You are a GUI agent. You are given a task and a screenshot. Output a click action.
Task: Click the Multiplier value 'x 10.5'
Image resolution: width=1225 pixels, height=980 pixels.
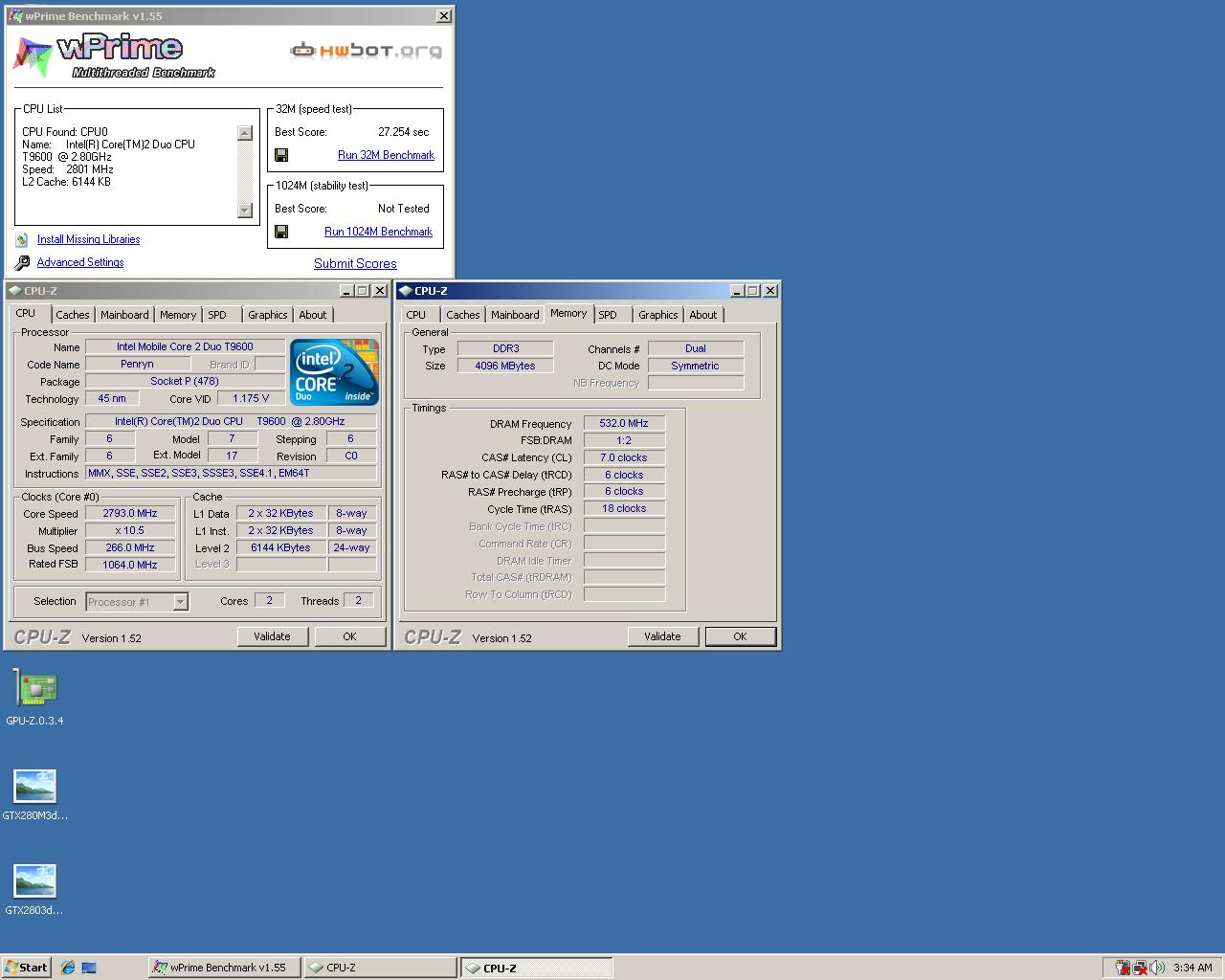(x=130, y=530)
